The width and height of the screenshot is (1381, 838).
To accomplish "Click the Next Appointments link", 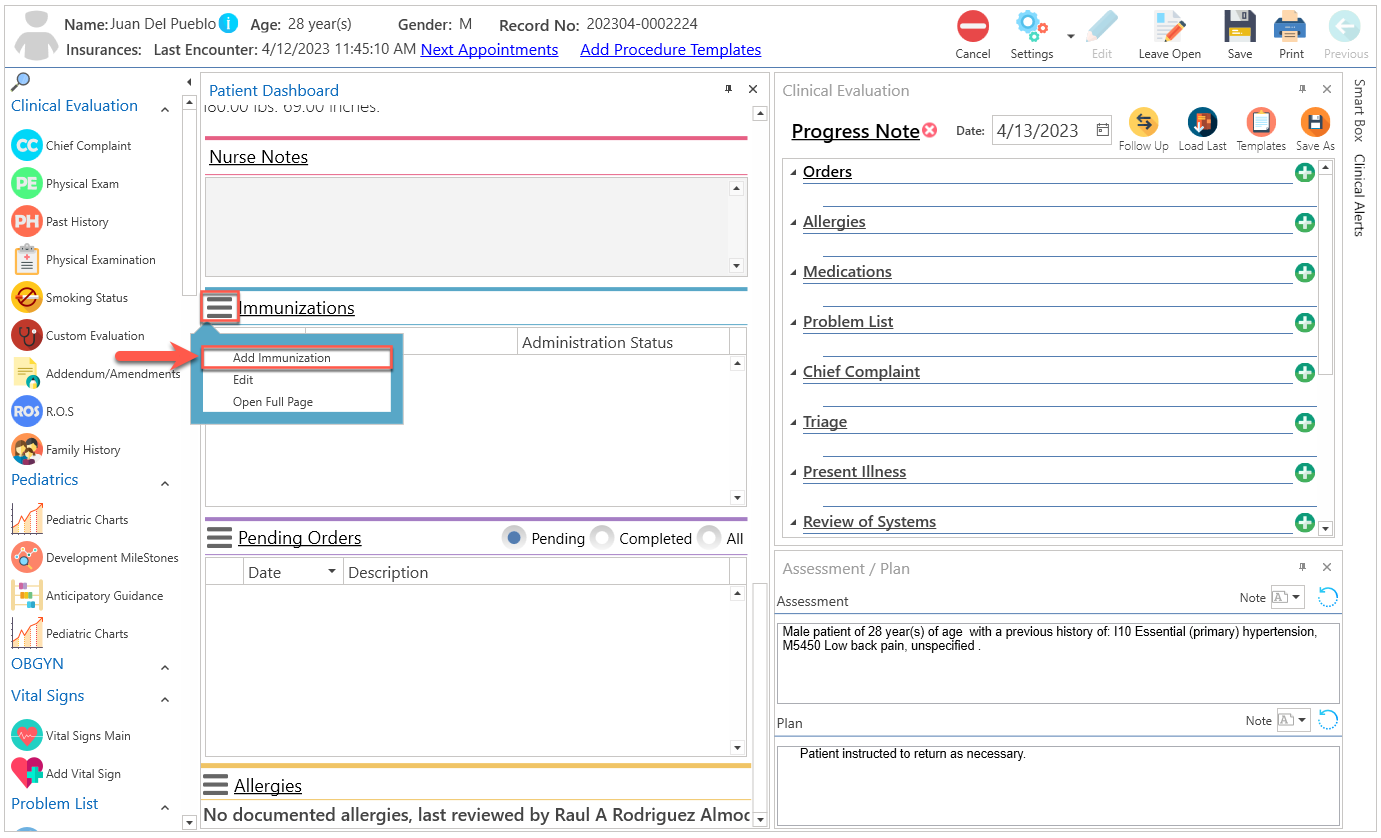I will pos(489,49).
